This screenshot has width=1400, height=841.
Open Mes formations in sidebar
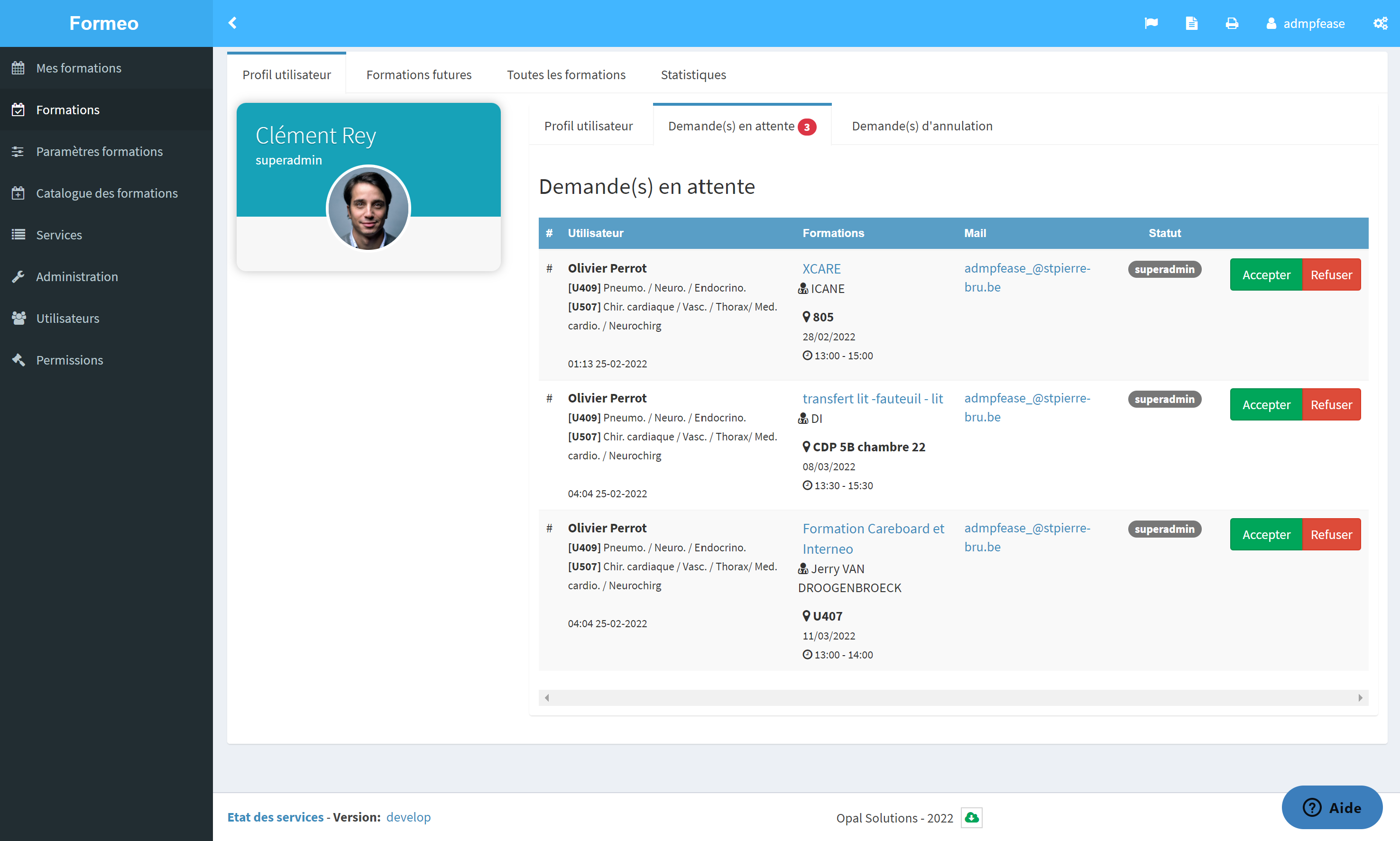tap(107, 68)
